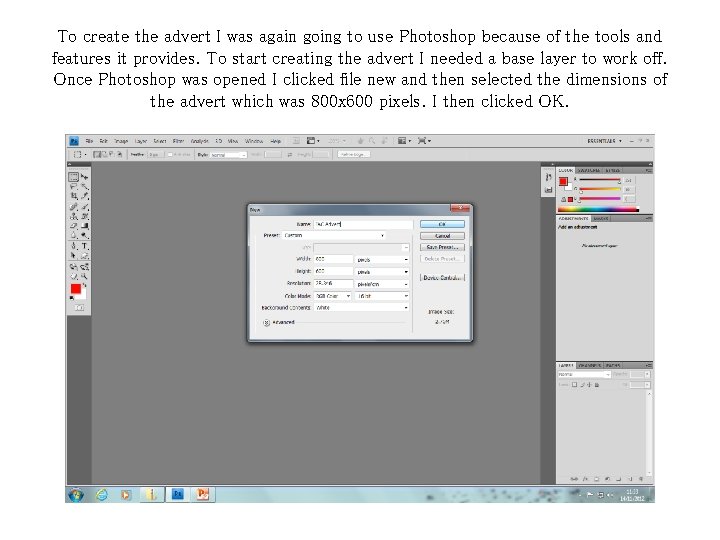
Task: Open the Window menu
Action: [x=254, y=141]
